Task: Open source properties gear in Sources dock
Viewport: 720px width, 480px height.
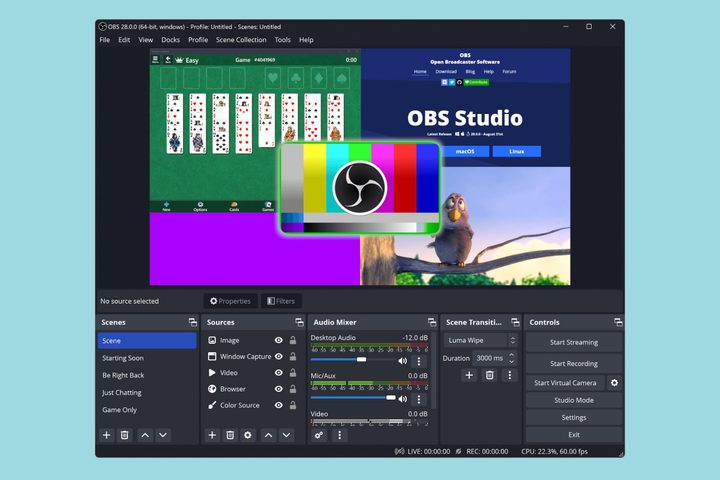Action: tap(248, 435)
